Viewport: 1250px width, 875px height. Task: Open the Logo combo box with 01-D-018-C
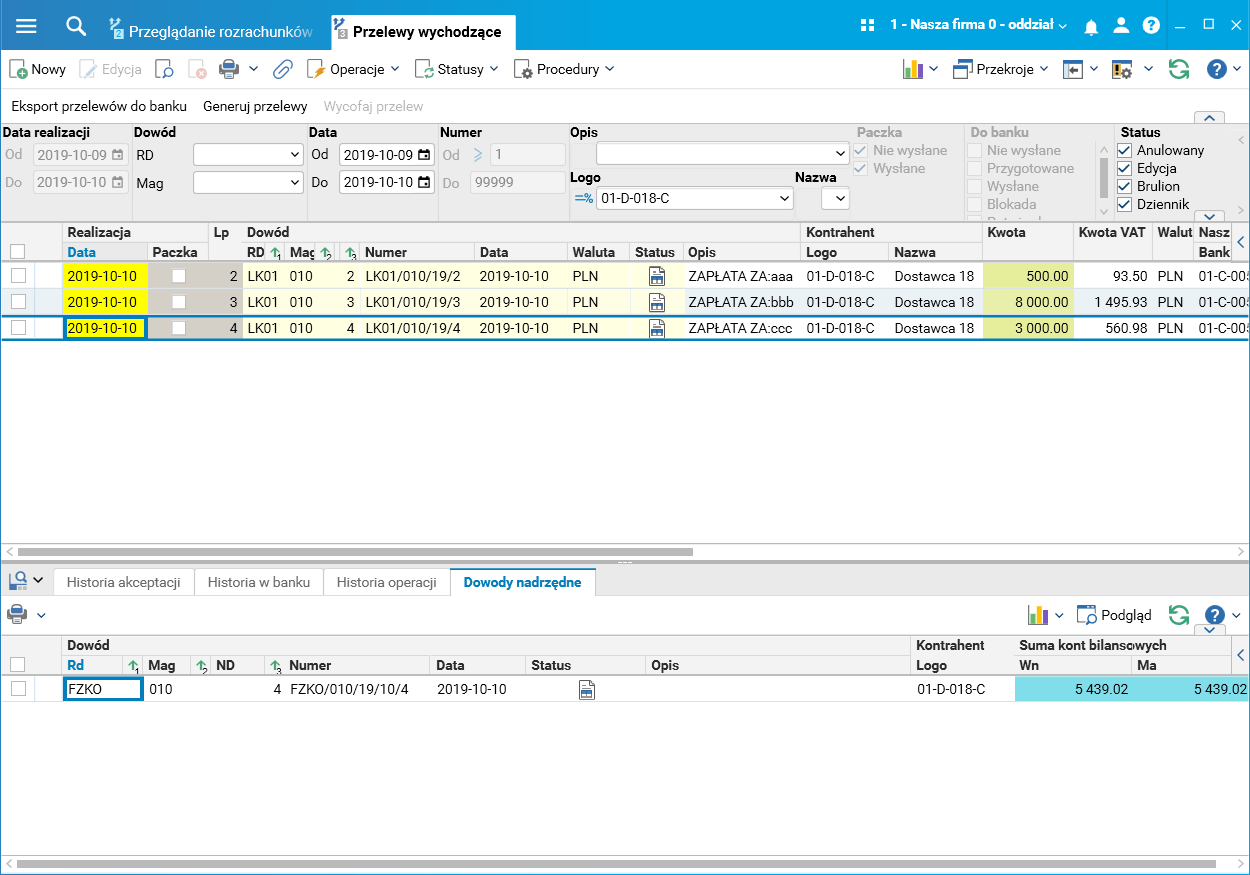tap(695, 198)
